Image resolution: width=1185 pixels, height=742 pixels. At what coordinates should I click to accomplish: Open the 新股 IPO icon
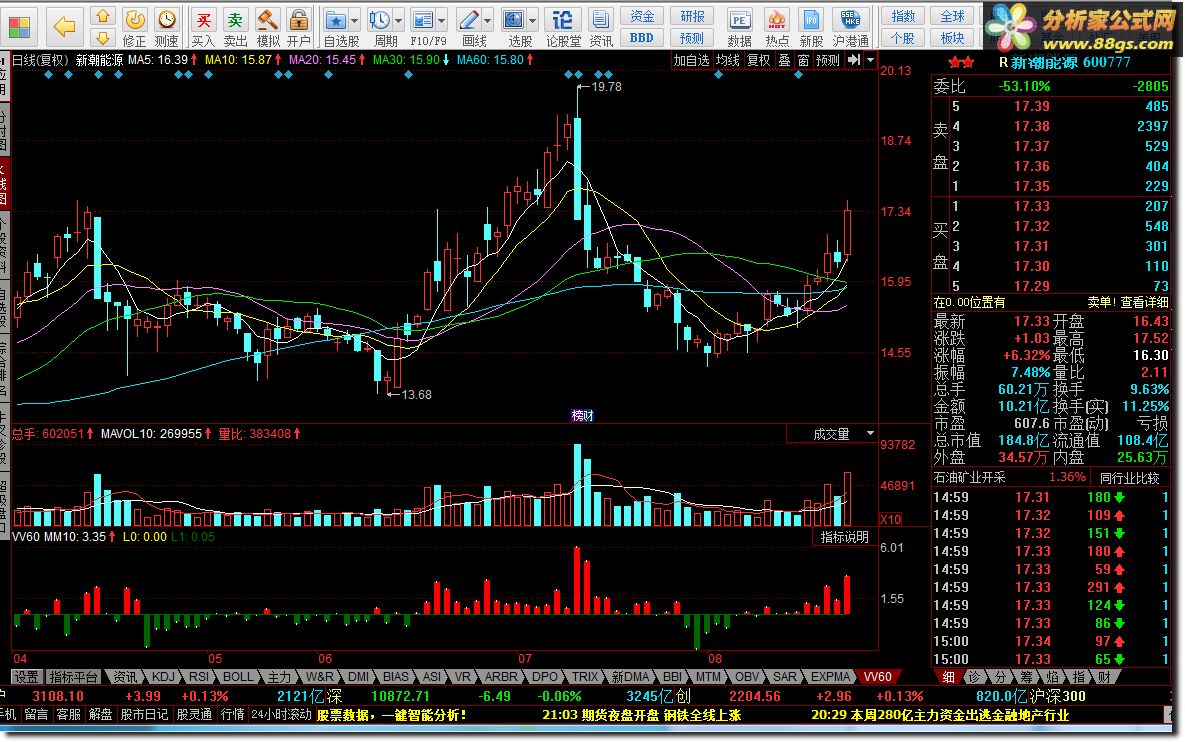pos(812,27)
